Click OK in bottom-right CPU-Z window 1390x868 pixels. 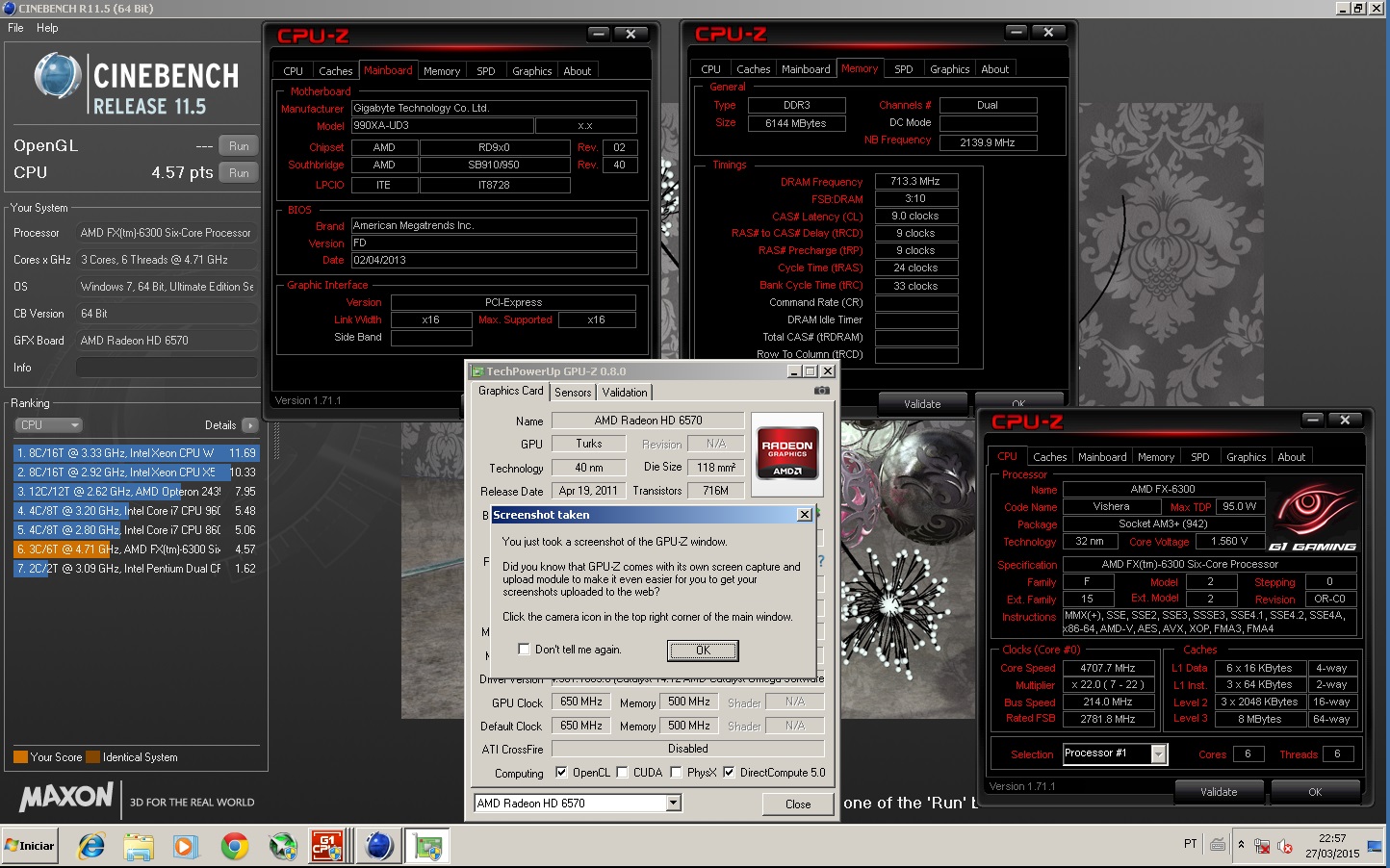coord(1315,792)
